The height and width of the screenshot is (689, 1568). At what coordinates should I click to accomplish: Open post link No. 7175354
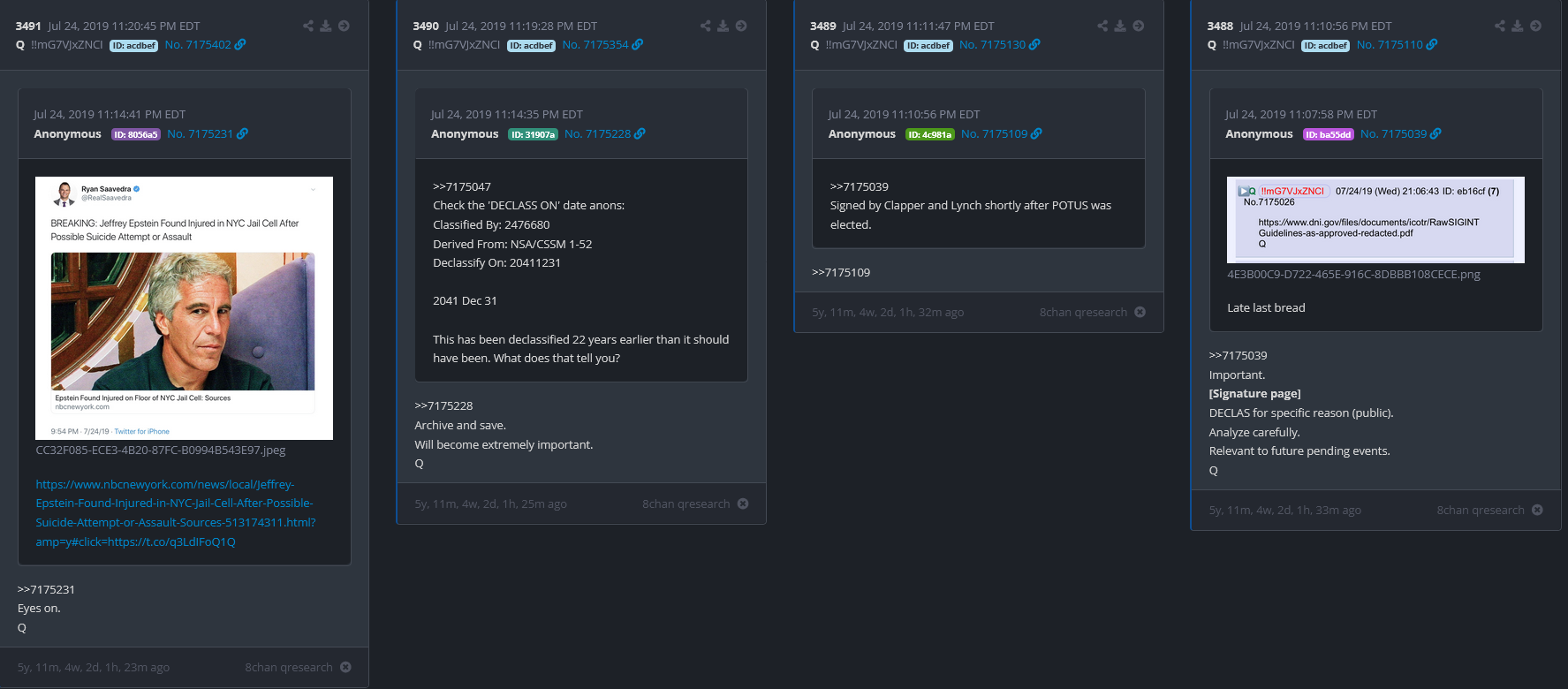pyautogui.click(x=595, y=44)
